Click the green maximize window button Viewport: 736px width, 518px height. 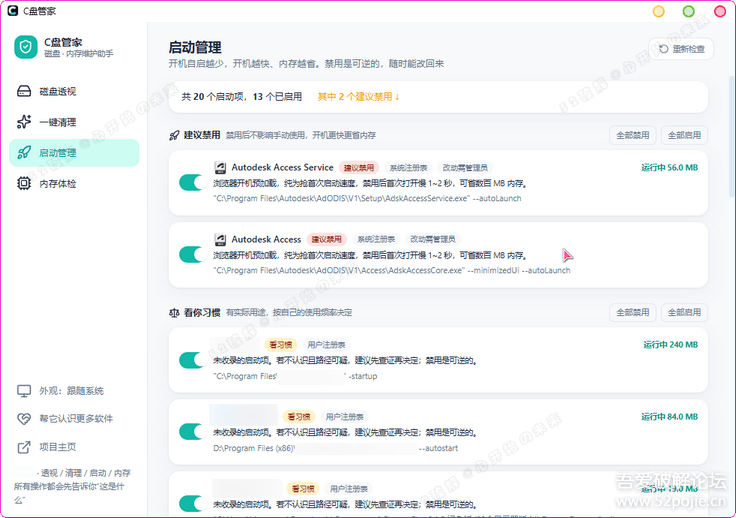click(x=689, y=11)
